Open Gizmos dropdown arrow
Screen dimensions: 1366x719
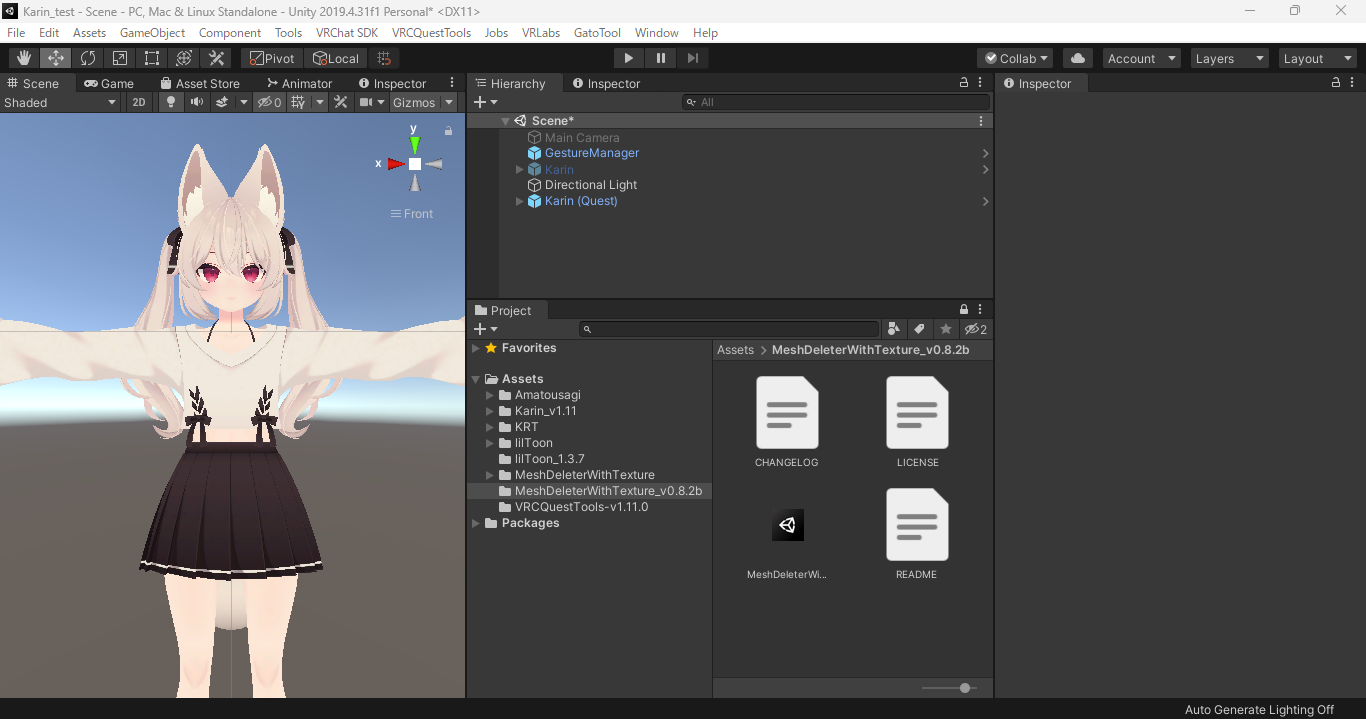coord(449,102)
